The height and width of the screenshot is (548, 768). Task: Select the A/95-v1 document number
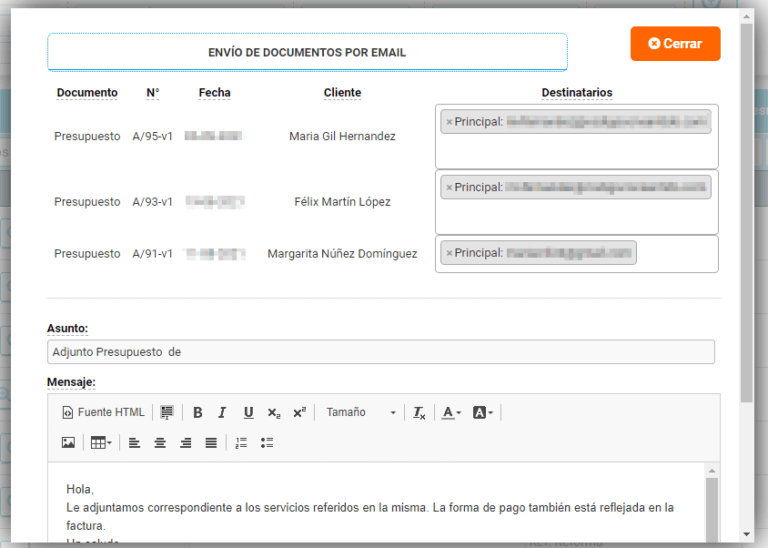pyautogui.click(x=152, y=136)
